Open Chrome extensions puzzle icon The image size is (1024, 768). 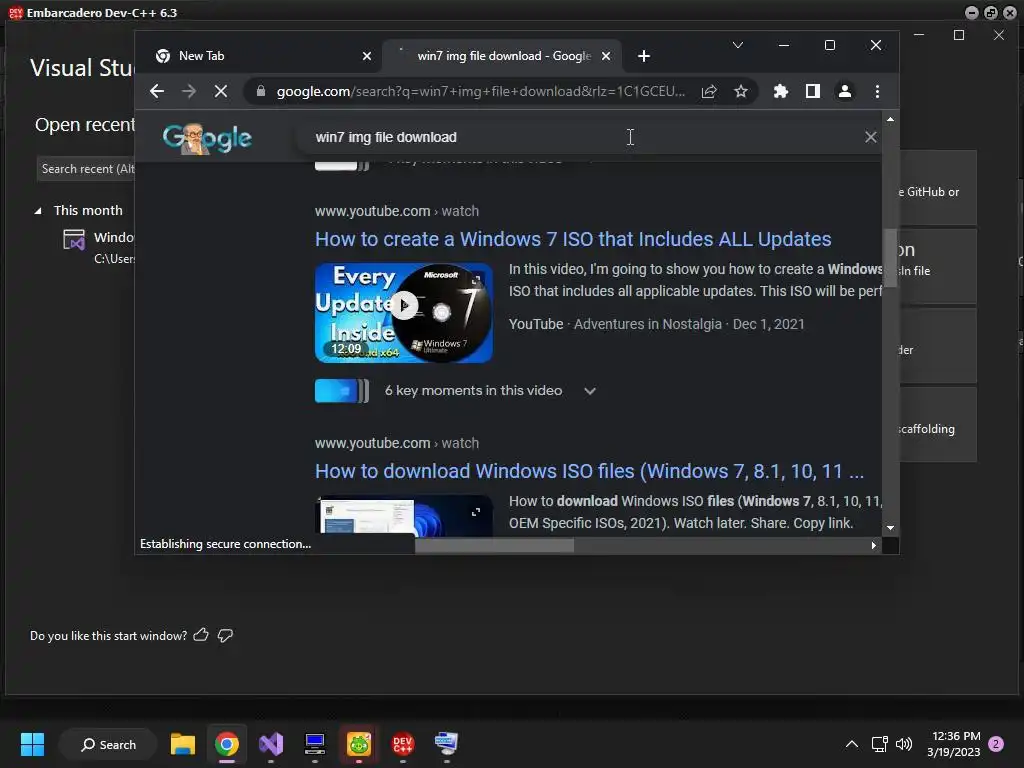[x=780, y=91]
